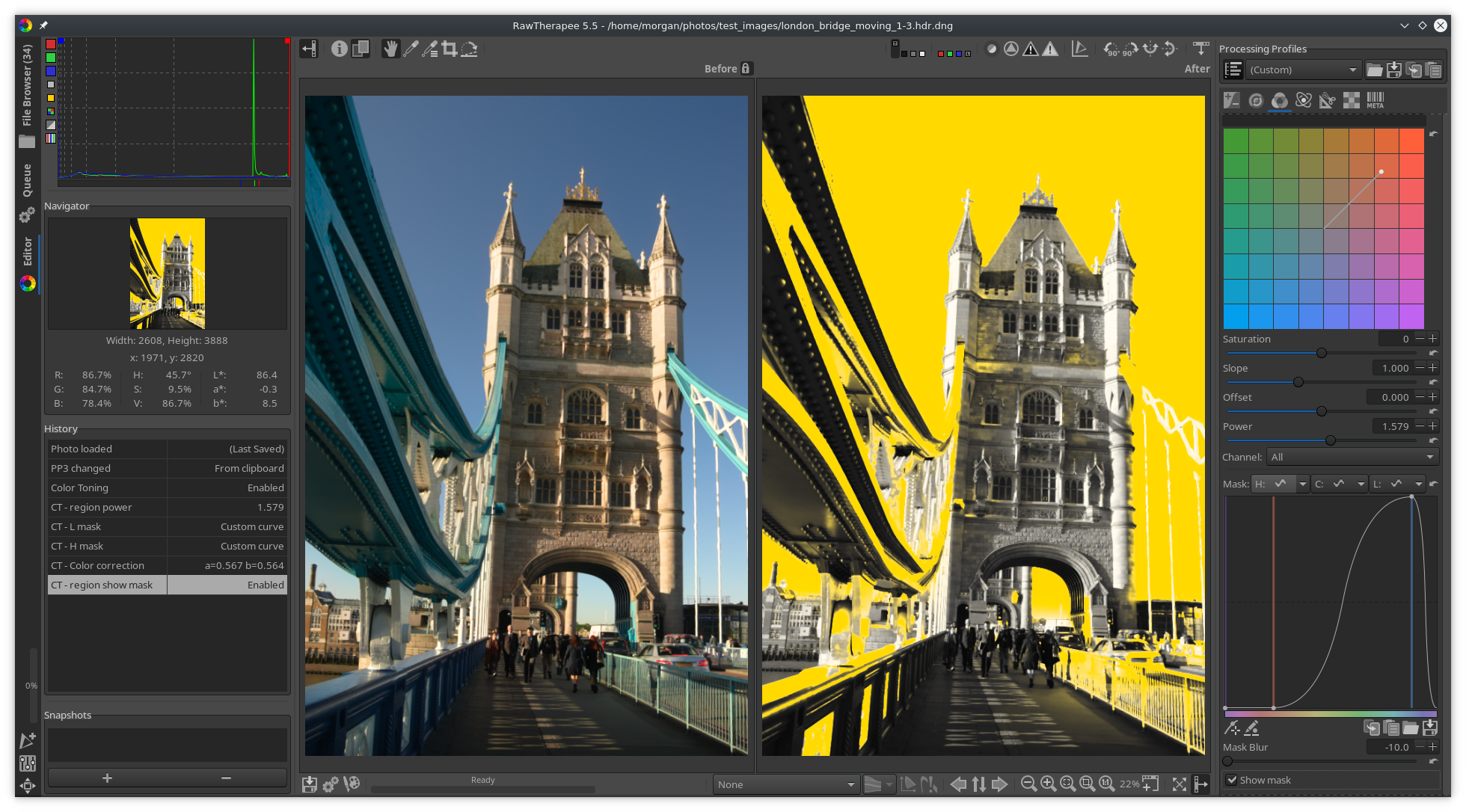
Task: Open the image info overlay
Action: tap(340, 49)
